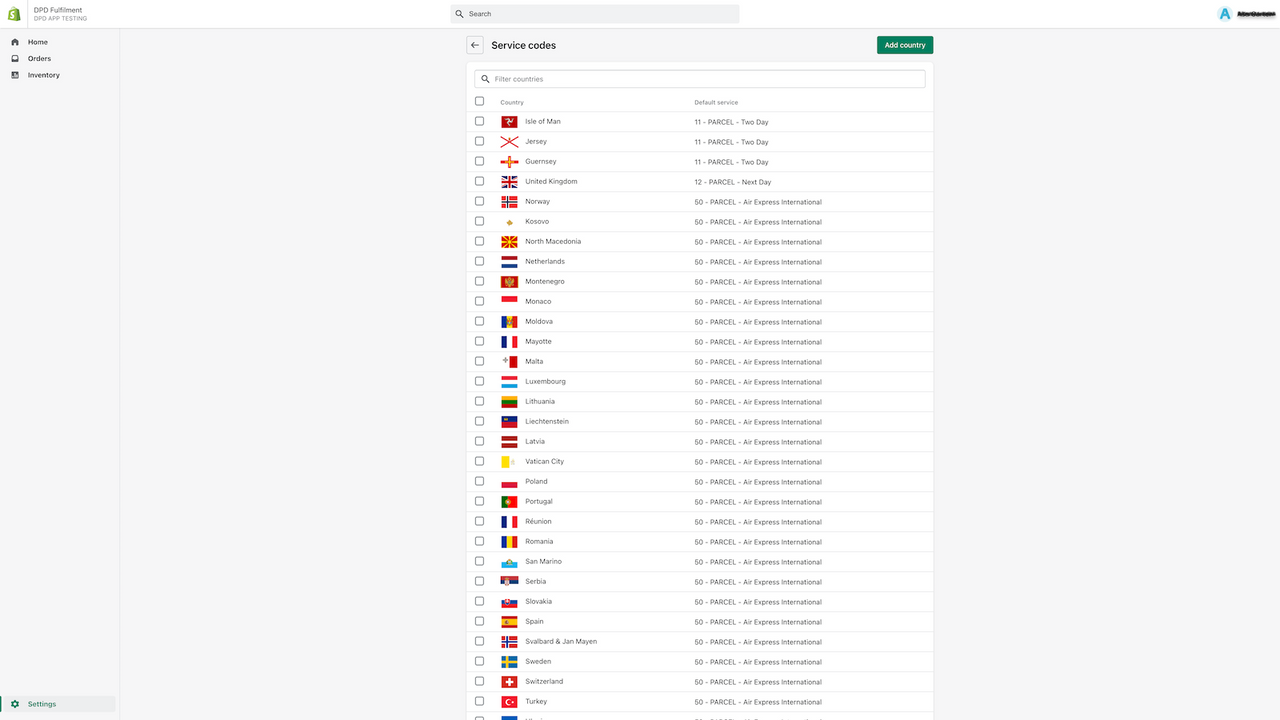
Task: Check the checkbox for Norway
Action: [x=479, y=201]
